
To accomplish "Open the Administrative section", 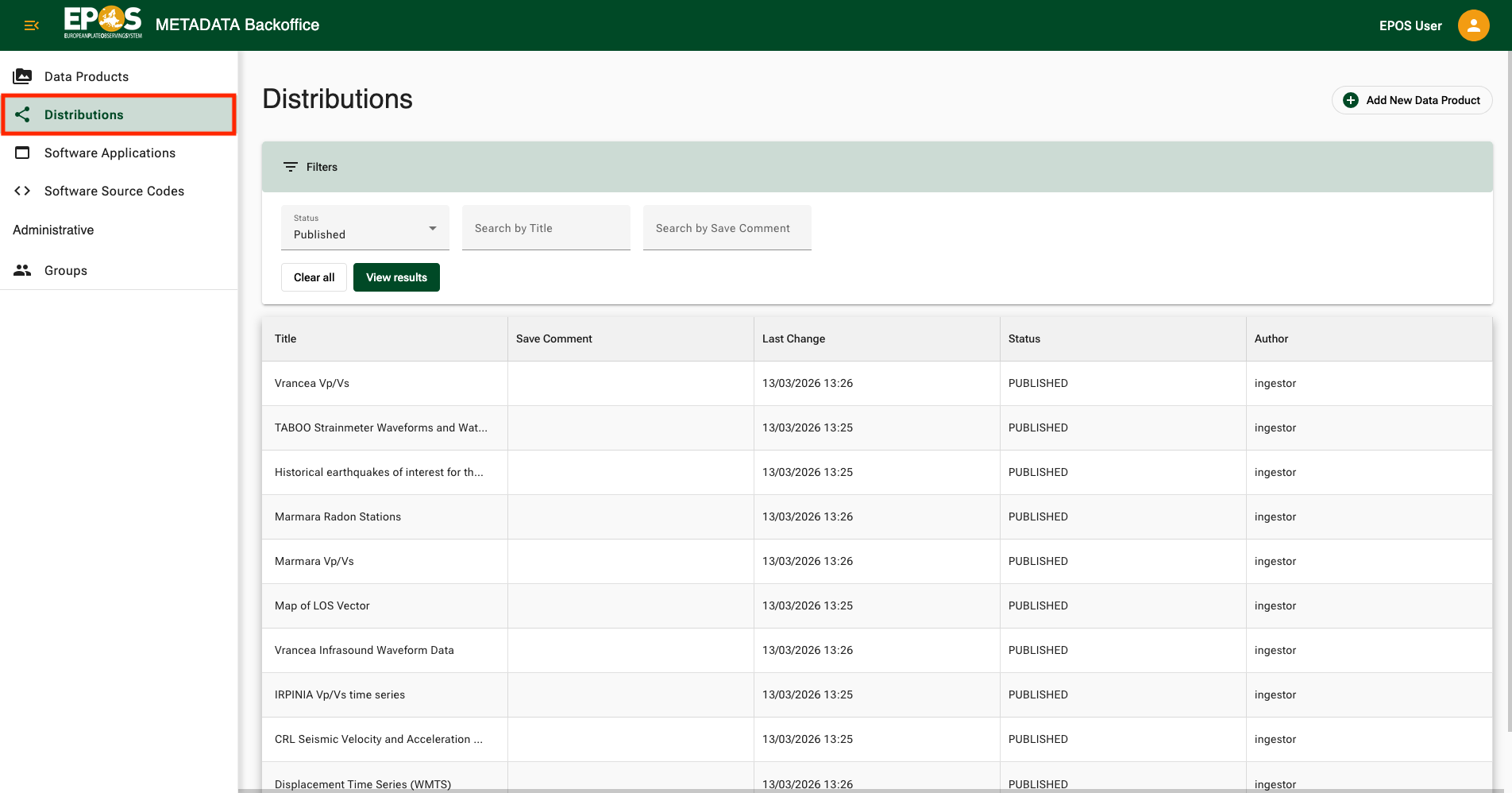I will pyautogui.click(x=53, y=230).
